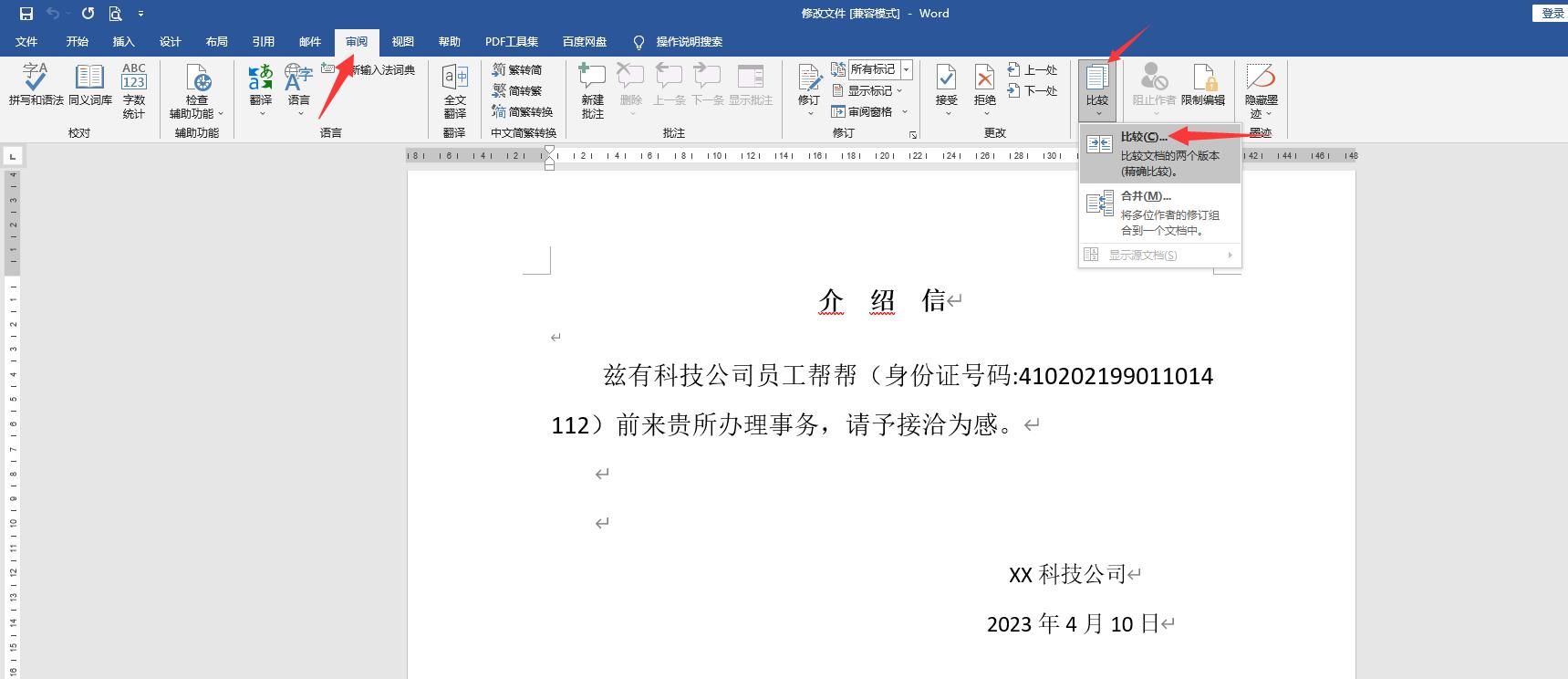Click the date 2023年4月10日
1568x679 pixels.
[1073, 623]
